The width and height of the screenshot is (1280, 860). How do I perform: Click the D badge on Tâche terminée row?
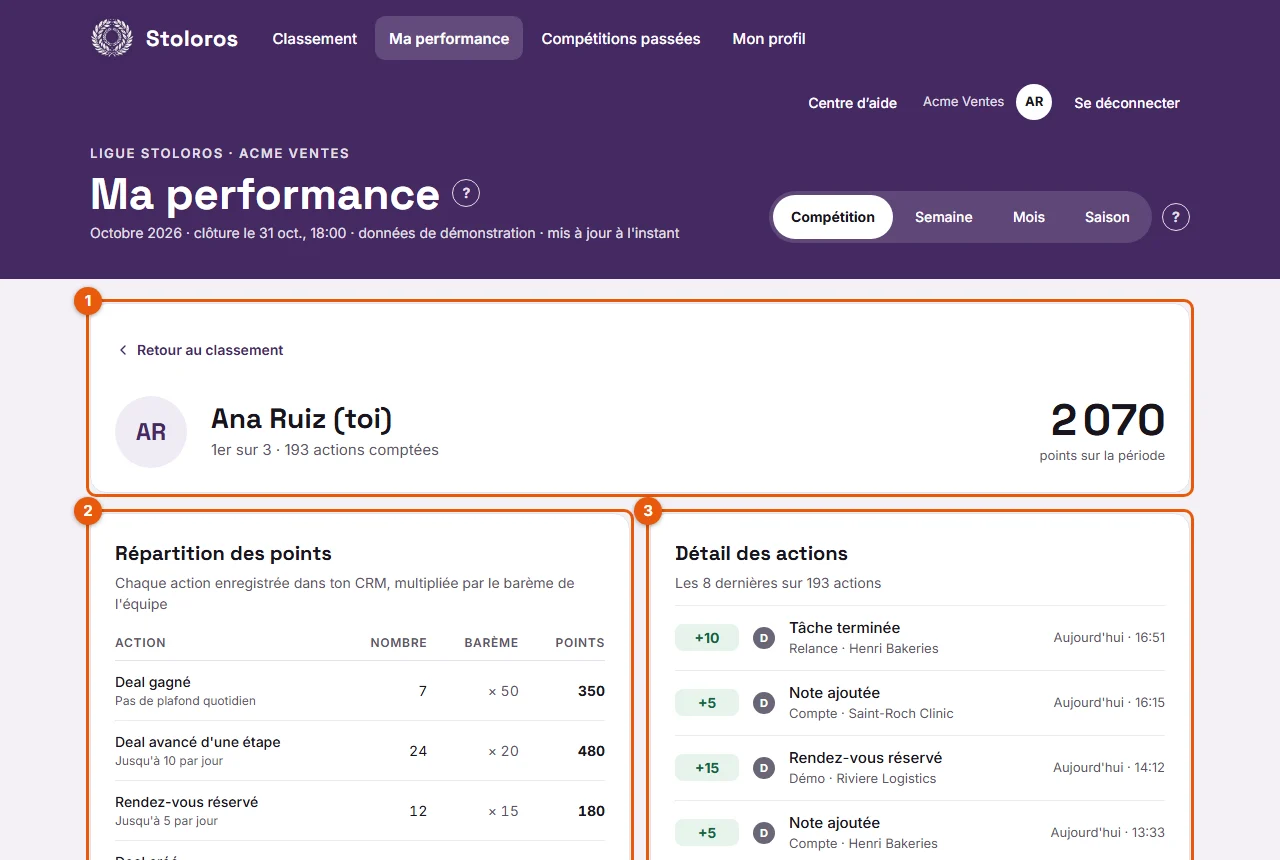point(764,638)
